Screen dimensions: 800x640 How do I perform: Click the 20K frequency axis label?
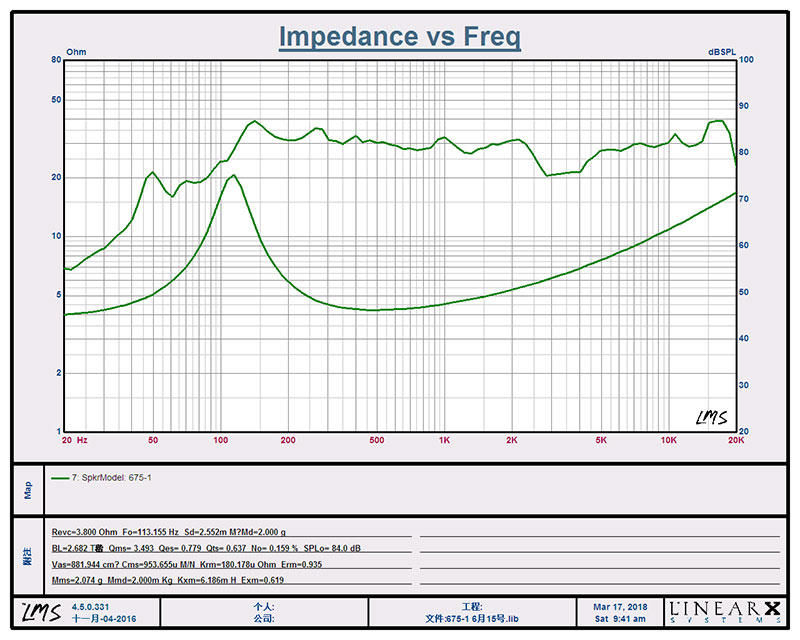pyautogui.click(x=735, y=440)
